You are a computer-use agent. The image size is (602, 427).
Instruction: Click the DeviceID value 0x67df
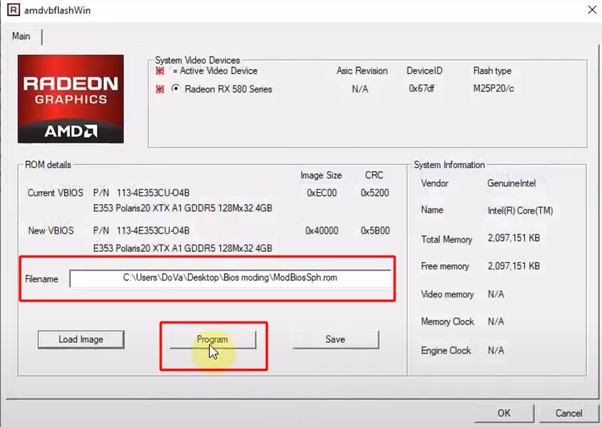pos(422,89)
